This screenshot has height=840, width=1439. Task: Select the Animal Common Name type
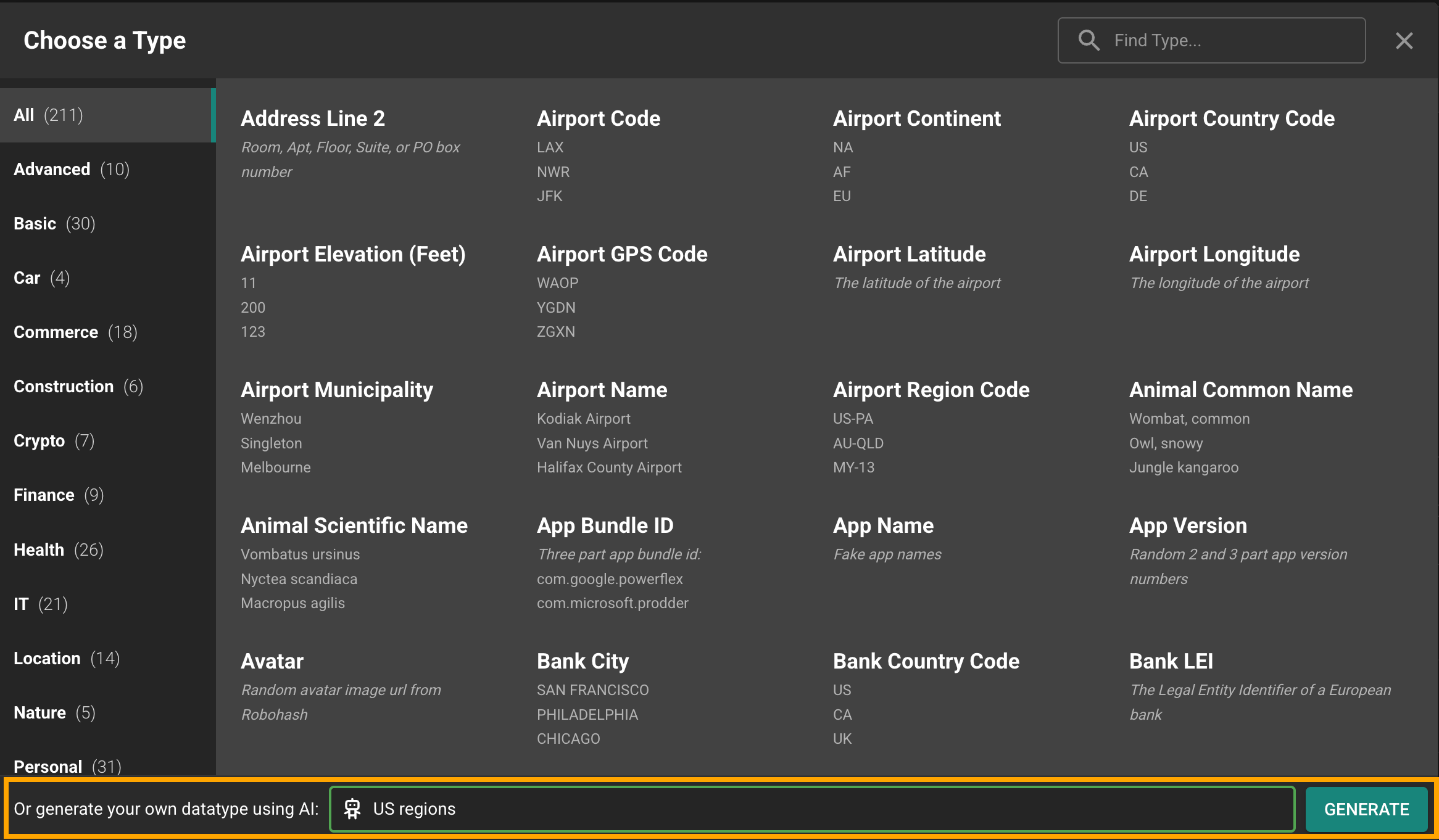1240,390
